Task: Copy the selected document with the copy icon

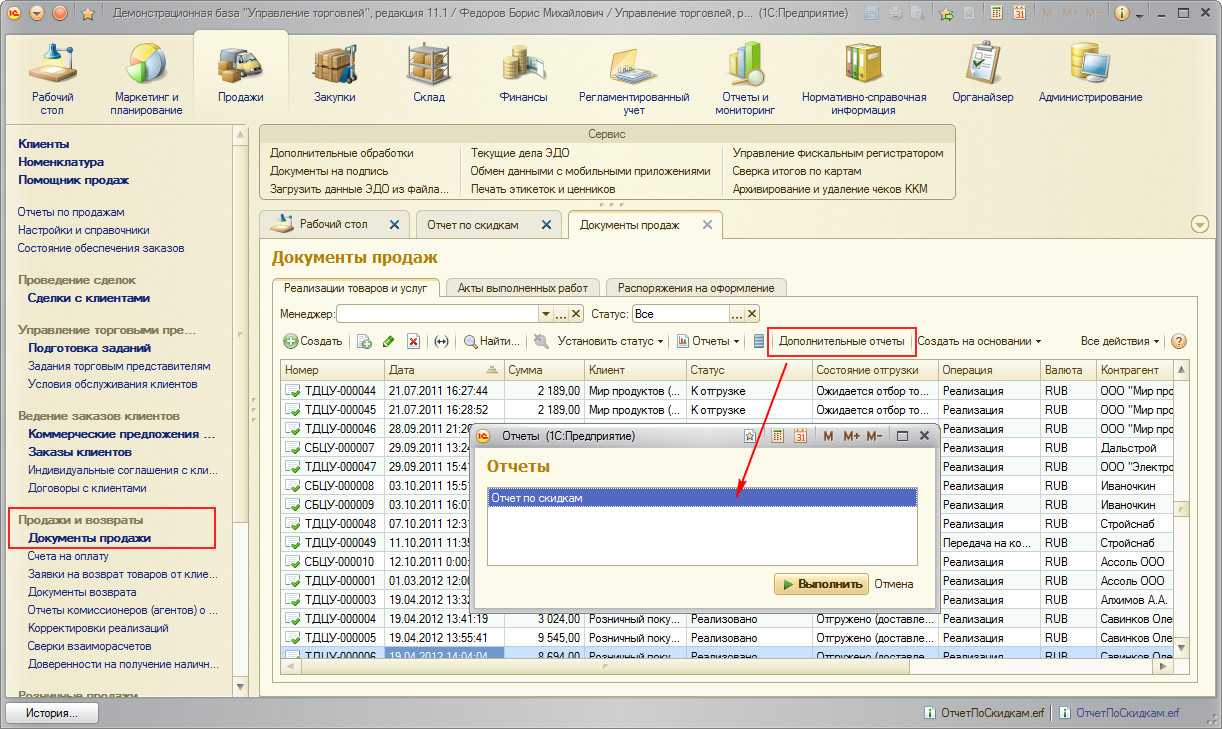Action: (x=364, y=341)
